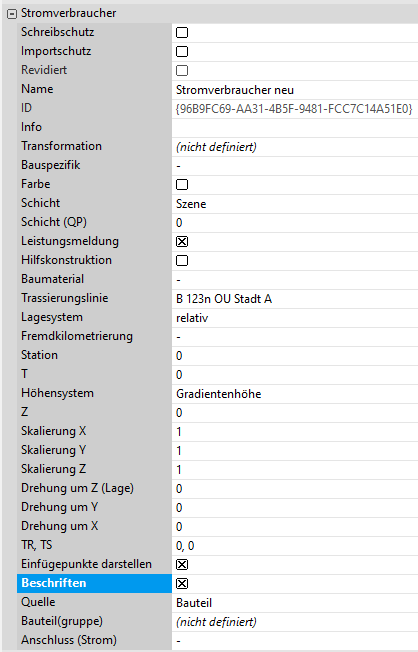Click the Station value field
Screen dimensions: 418x652
(x=295, y=356)
